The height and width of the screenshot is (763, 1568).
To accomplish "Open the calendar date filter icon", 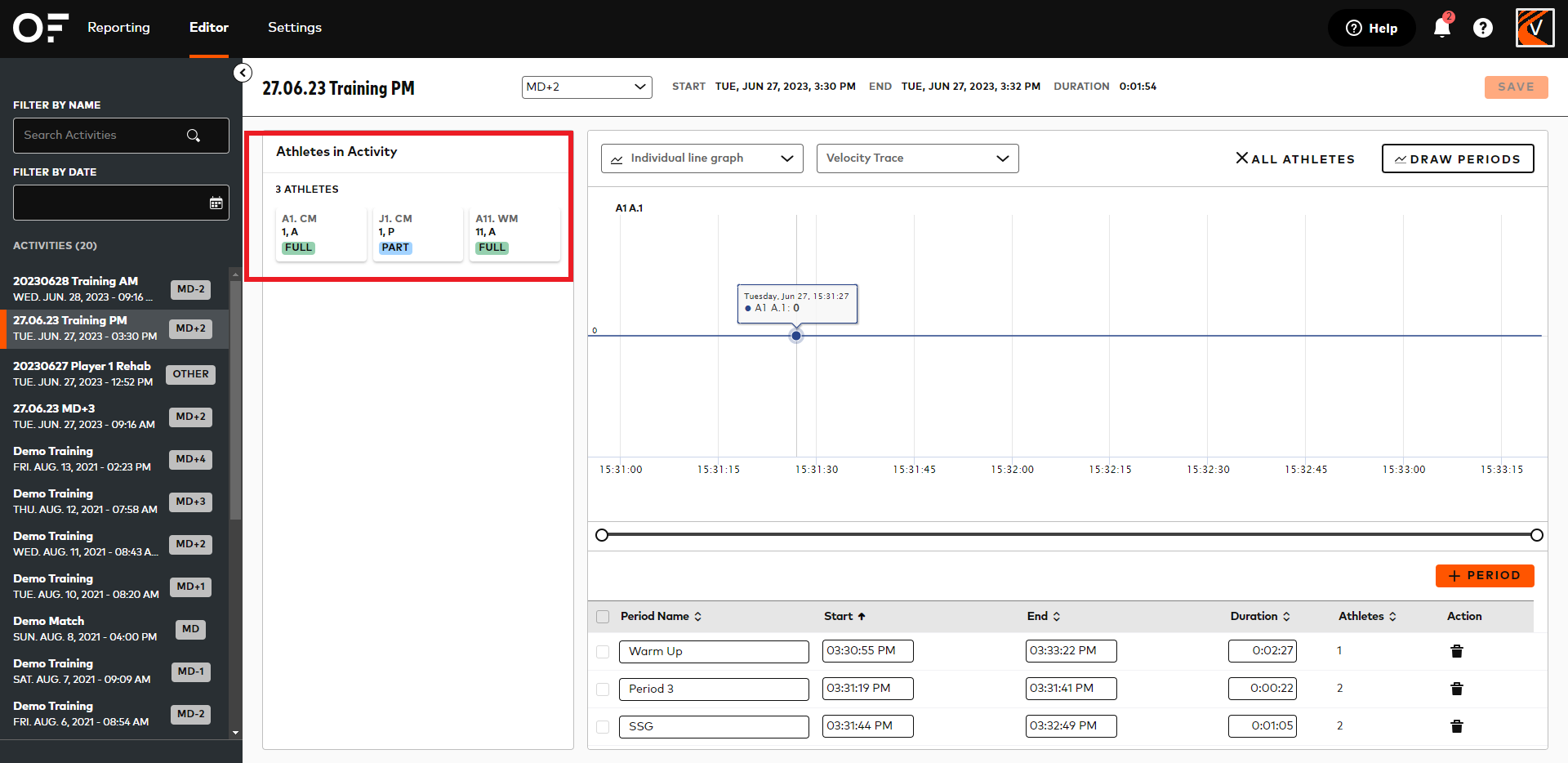I will pos(215,202).
